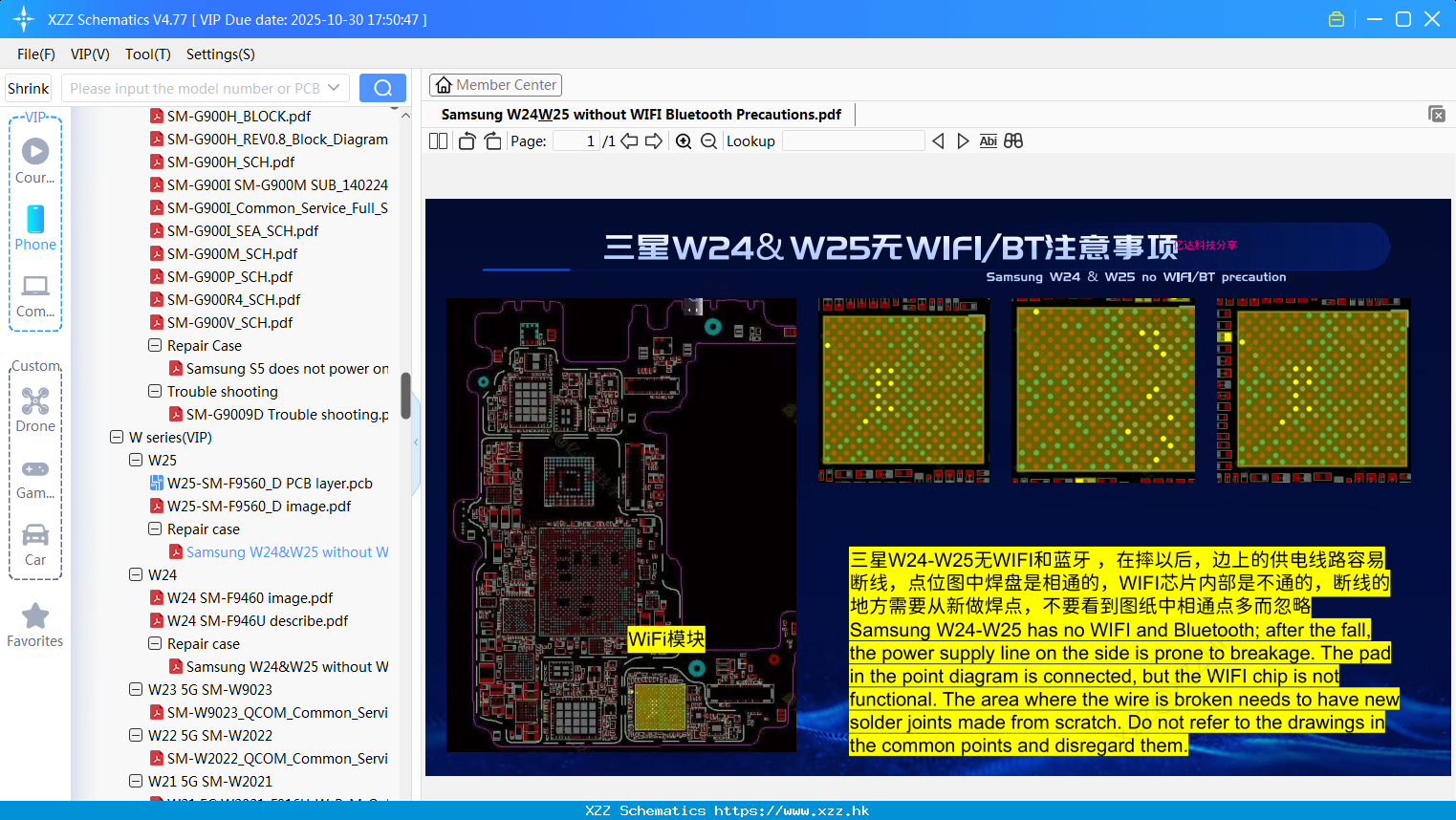Open SM-W2022_QCOM_Common_Servi file

click(x=269, y=759)
